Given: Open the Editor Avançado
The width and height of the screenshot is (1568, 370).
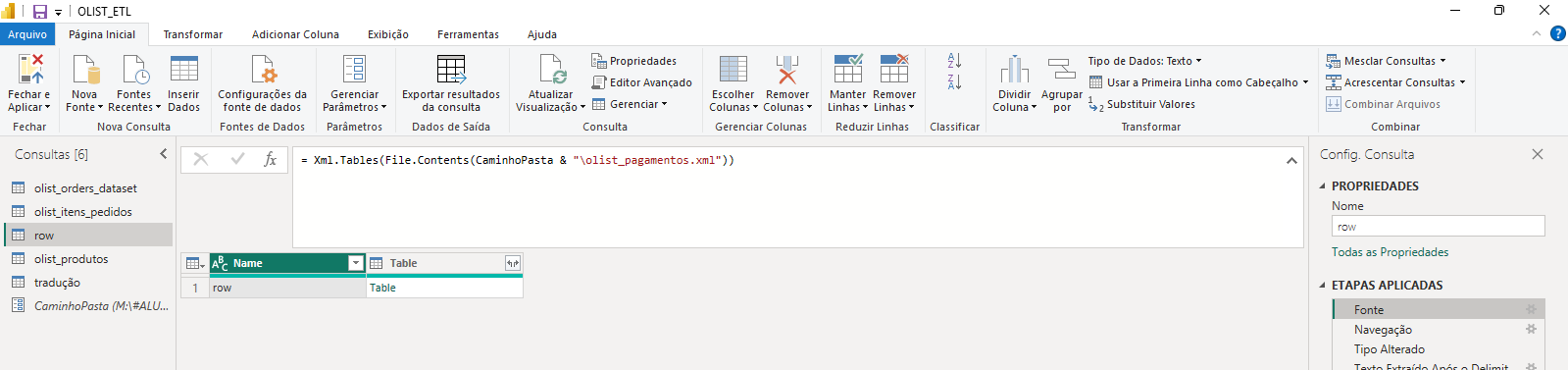Looking at the screenshot, I should click(641, 82).
